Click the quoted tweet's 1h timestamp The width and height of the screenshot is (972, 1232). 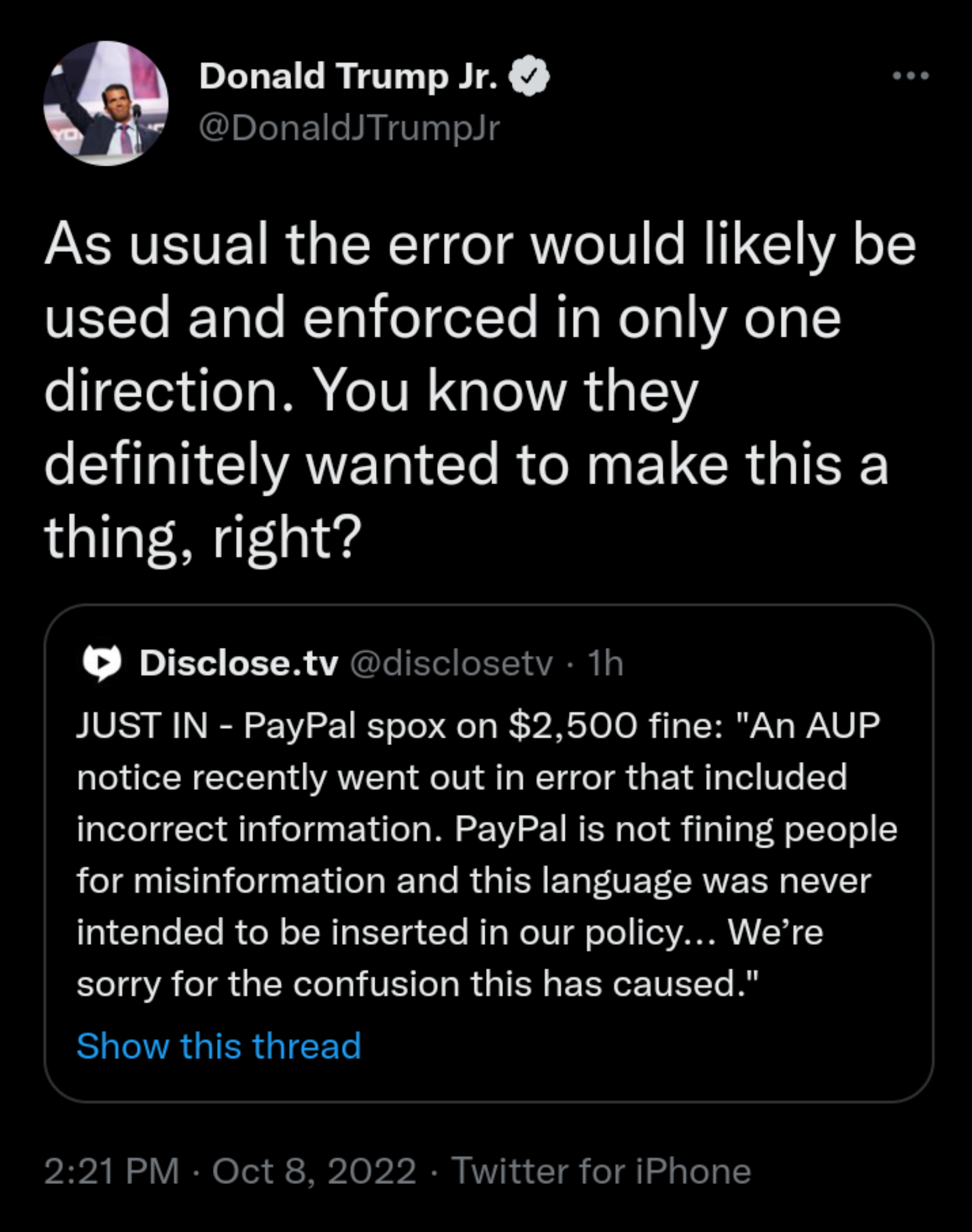coord(606,663)
